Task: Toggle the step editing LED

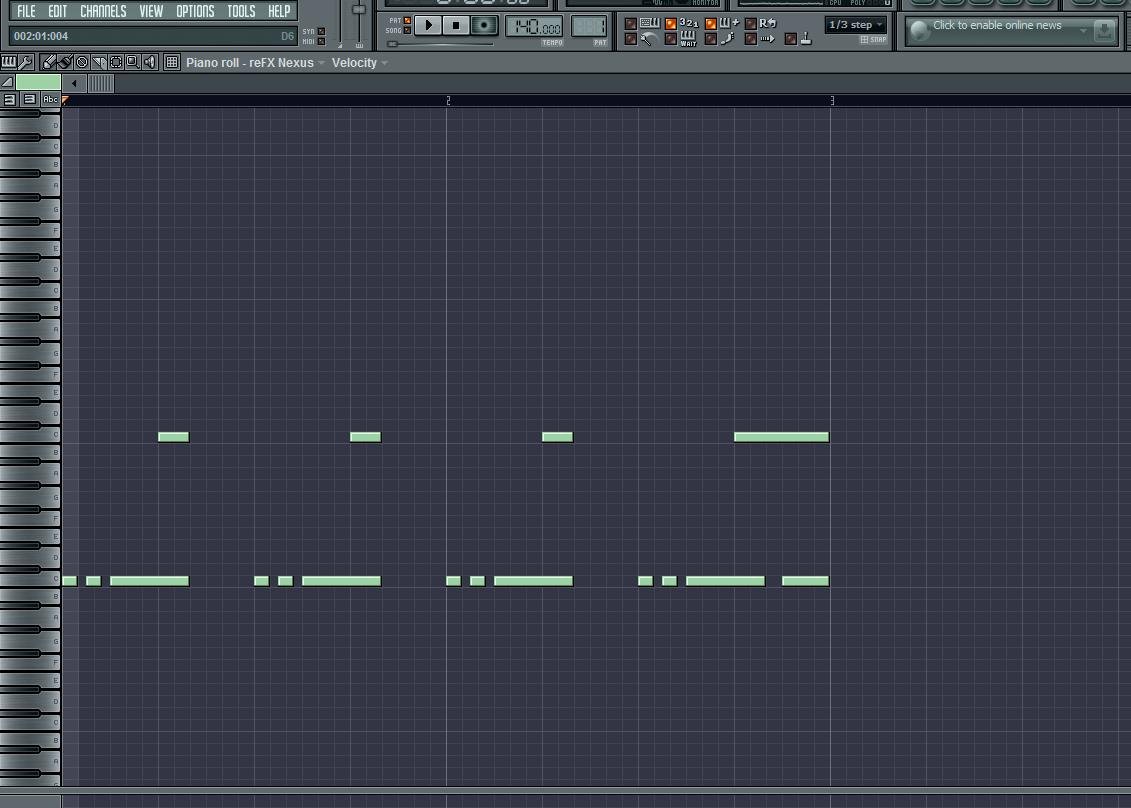Action: coord(710,39)
